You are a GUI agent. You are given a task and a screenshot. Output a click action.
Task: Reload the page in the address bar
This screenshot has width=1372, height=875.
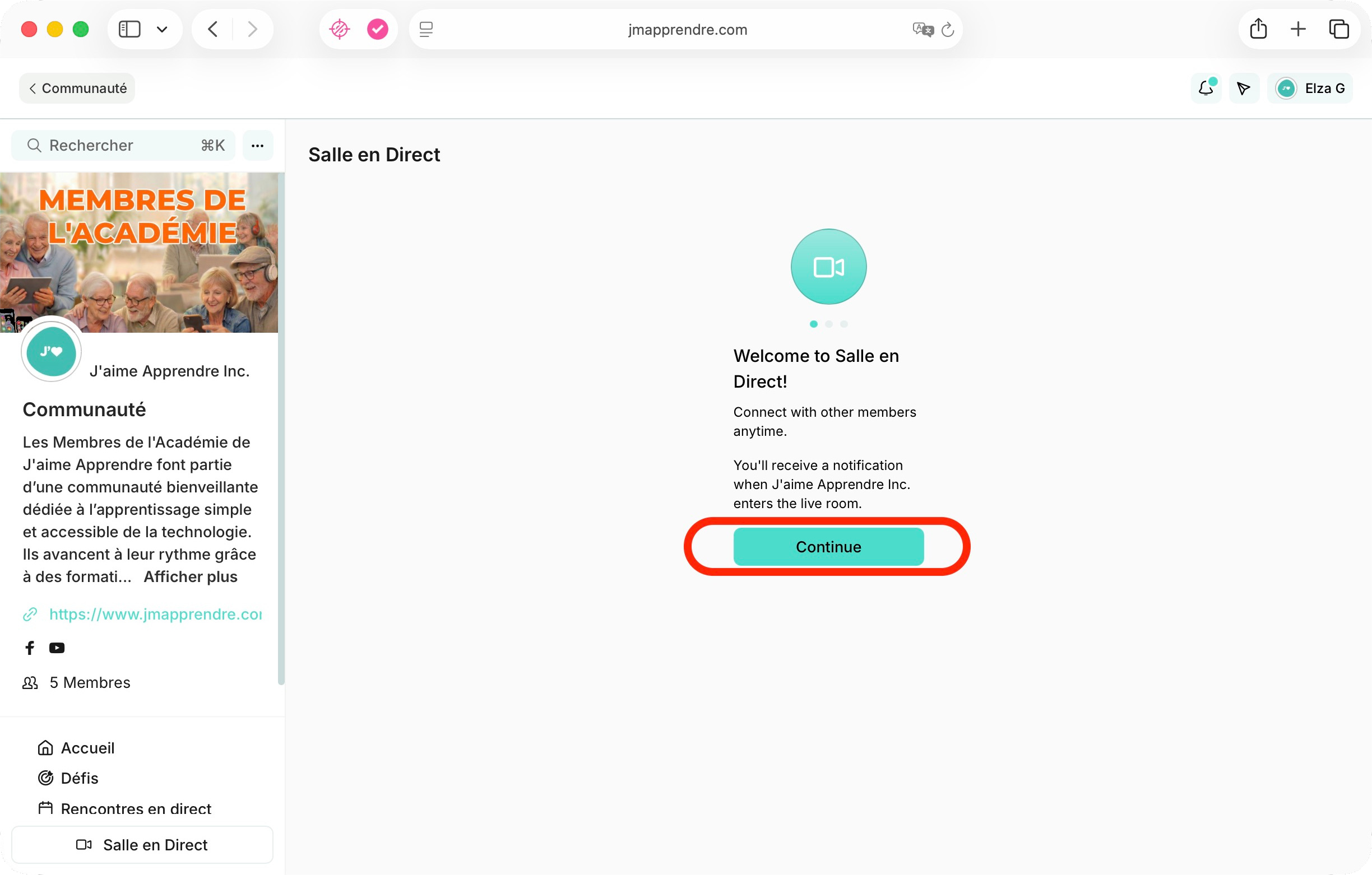948,30
